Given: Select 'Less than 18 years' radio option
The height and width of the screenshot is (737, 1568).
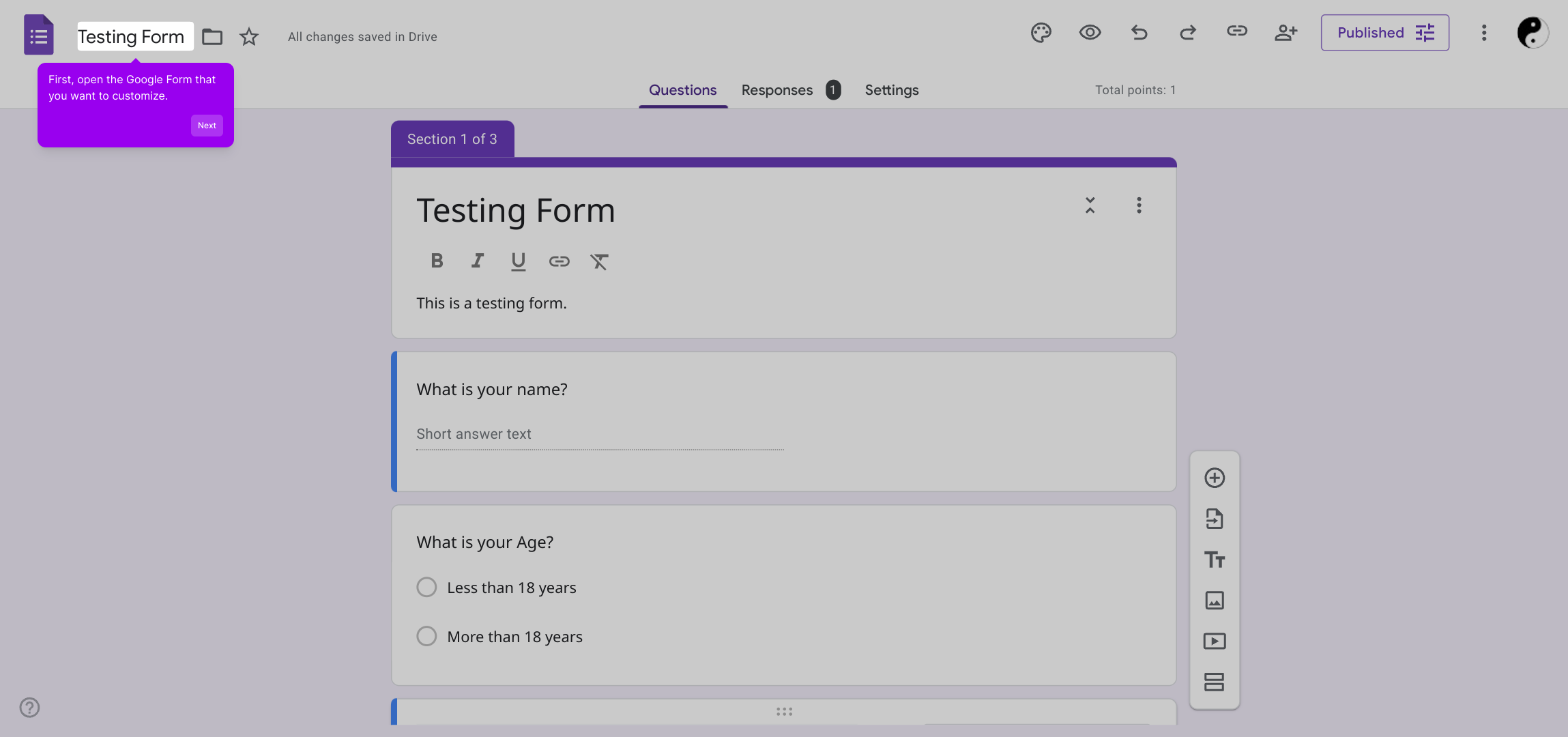Looking at the screenshot, I should pyautogui.click(x=426, y=588).
